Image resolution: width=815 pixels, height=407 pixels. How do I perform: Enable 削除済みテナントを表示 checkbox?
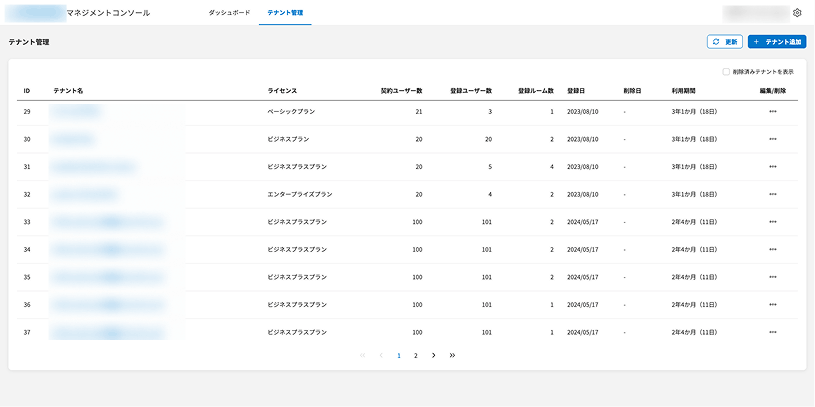(x=726, y=72)
